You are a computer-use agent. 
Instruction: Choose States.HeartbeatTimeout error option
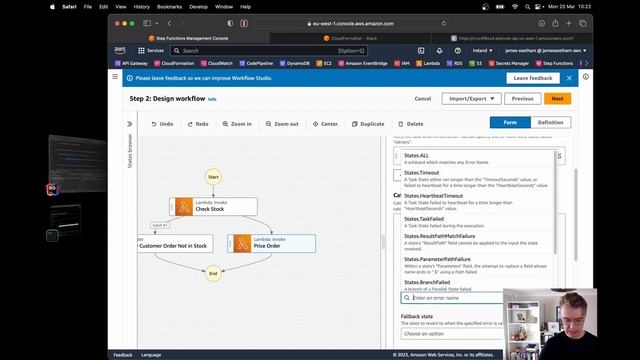tap(478, 202)
